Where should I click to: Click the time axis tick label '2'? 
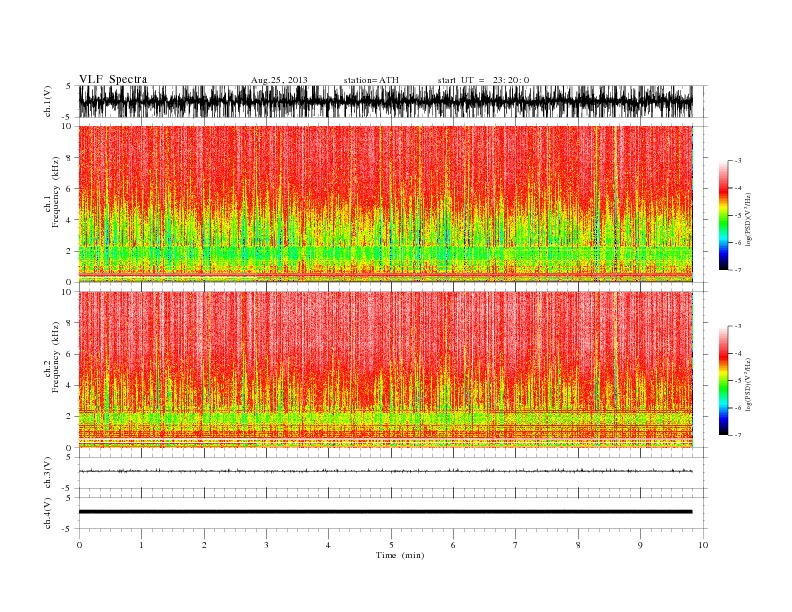[x=204, y=545]
